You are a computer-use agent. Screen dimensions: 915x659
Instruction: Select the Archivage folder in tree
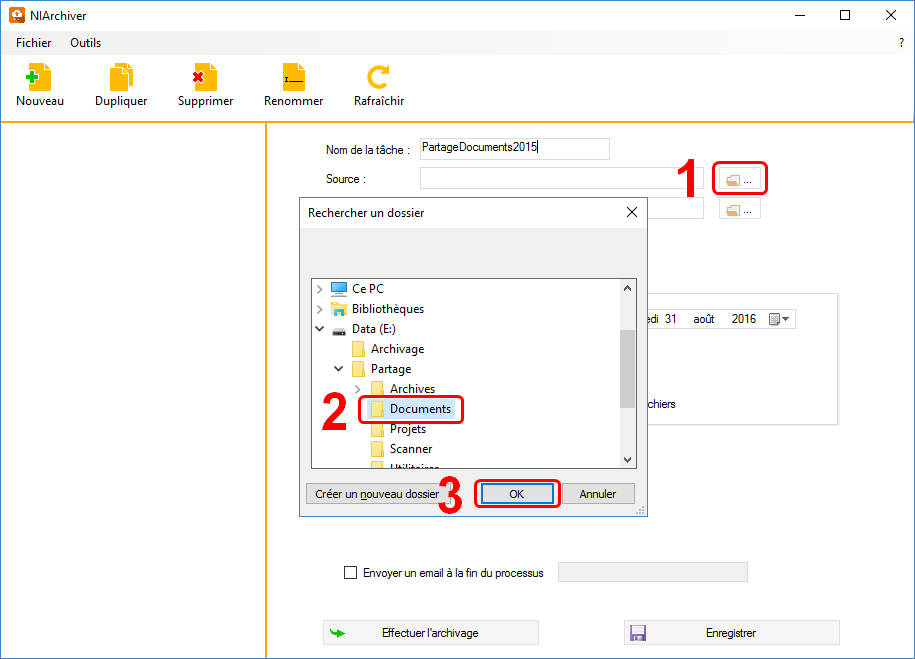(397, 349)
